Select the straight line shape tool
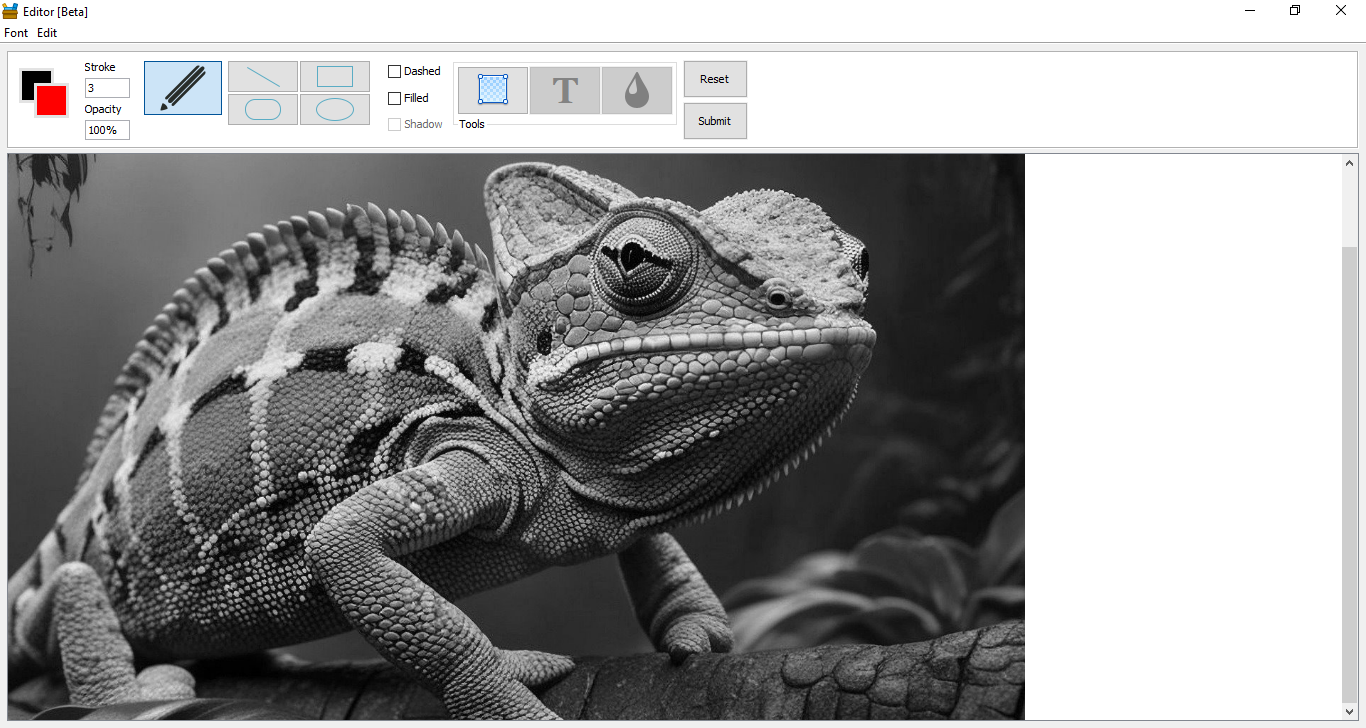The height and width of the screenshot is (728, 1366). coord(263,77)
